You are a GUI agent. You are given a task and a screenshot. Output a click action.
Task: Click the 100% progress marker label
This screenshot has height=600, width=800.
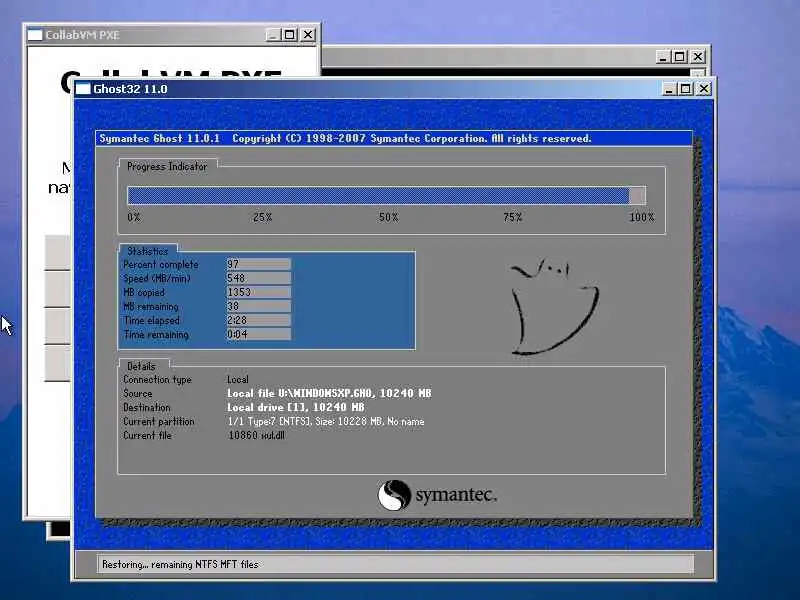coord(642,217)
